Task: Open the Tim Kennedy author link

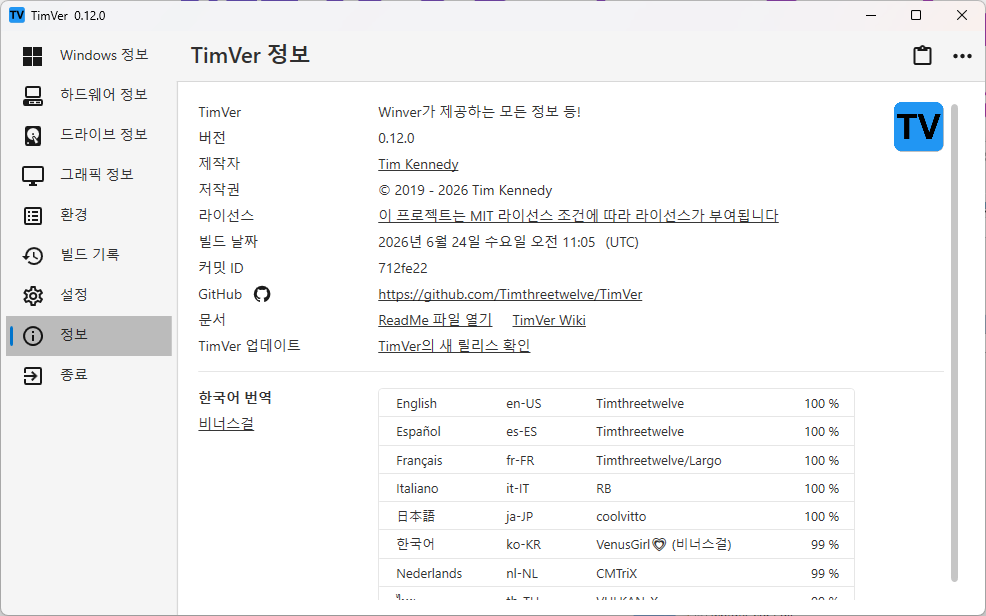Action: click(418, 164)
